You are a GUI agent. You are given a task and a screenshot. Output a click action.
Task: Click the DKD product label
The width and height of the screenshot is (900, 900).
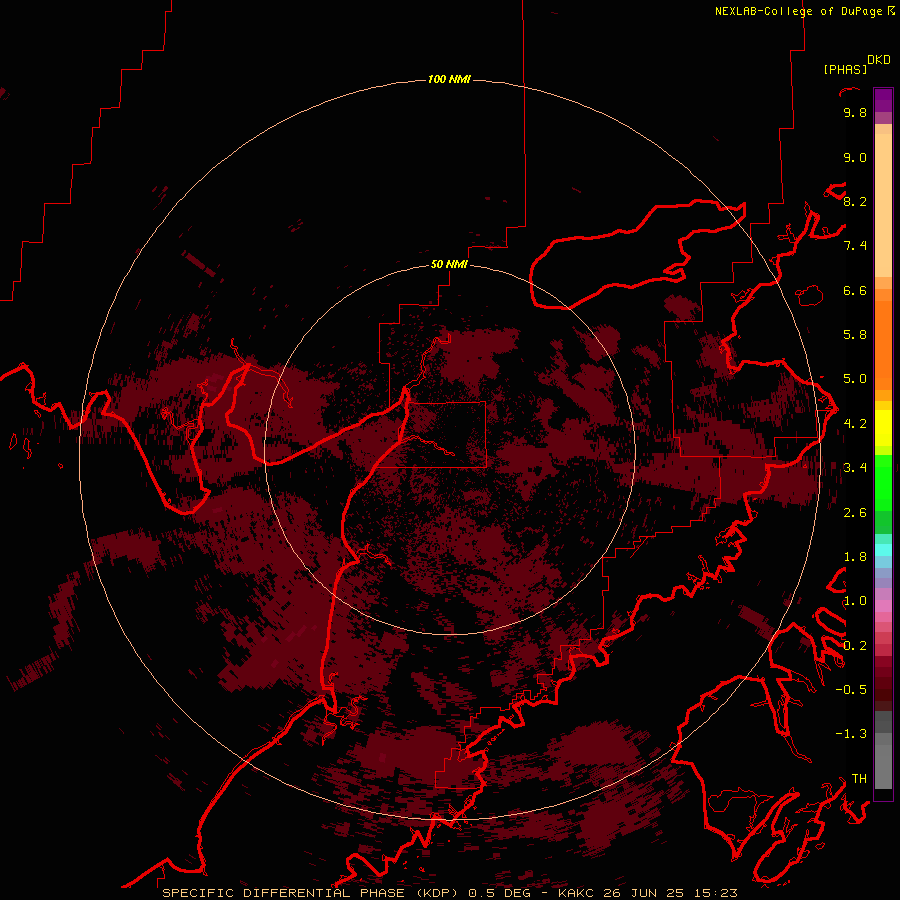coord(879,59)
